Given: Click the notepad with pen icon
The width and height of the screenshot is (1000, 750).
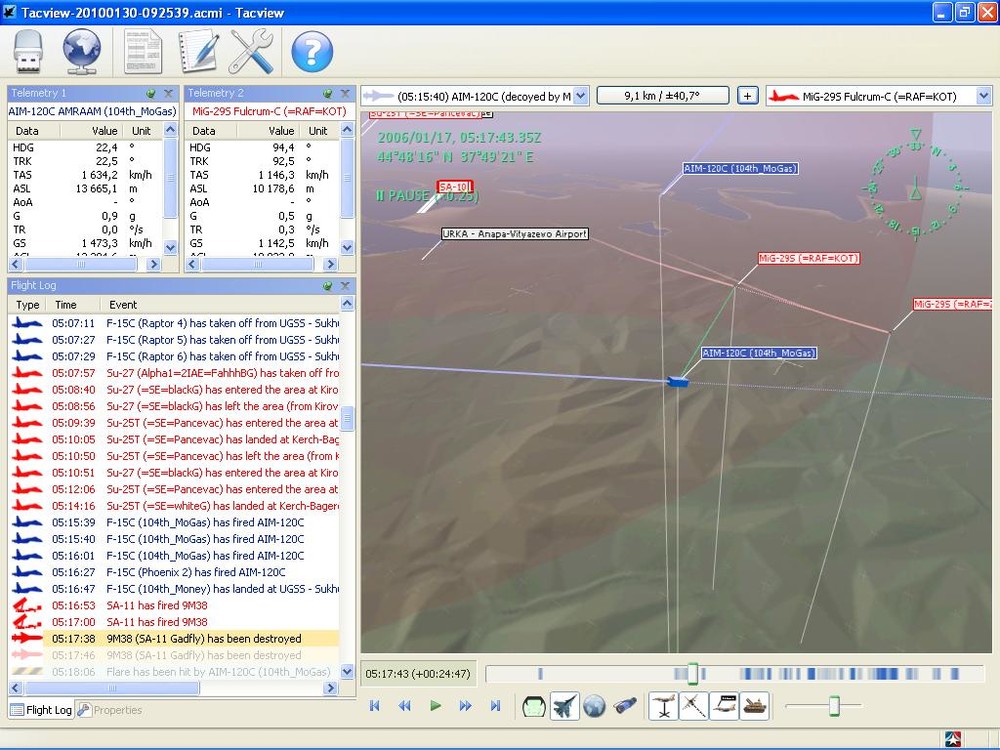Looking at the screenshot, I should [198, 51].
